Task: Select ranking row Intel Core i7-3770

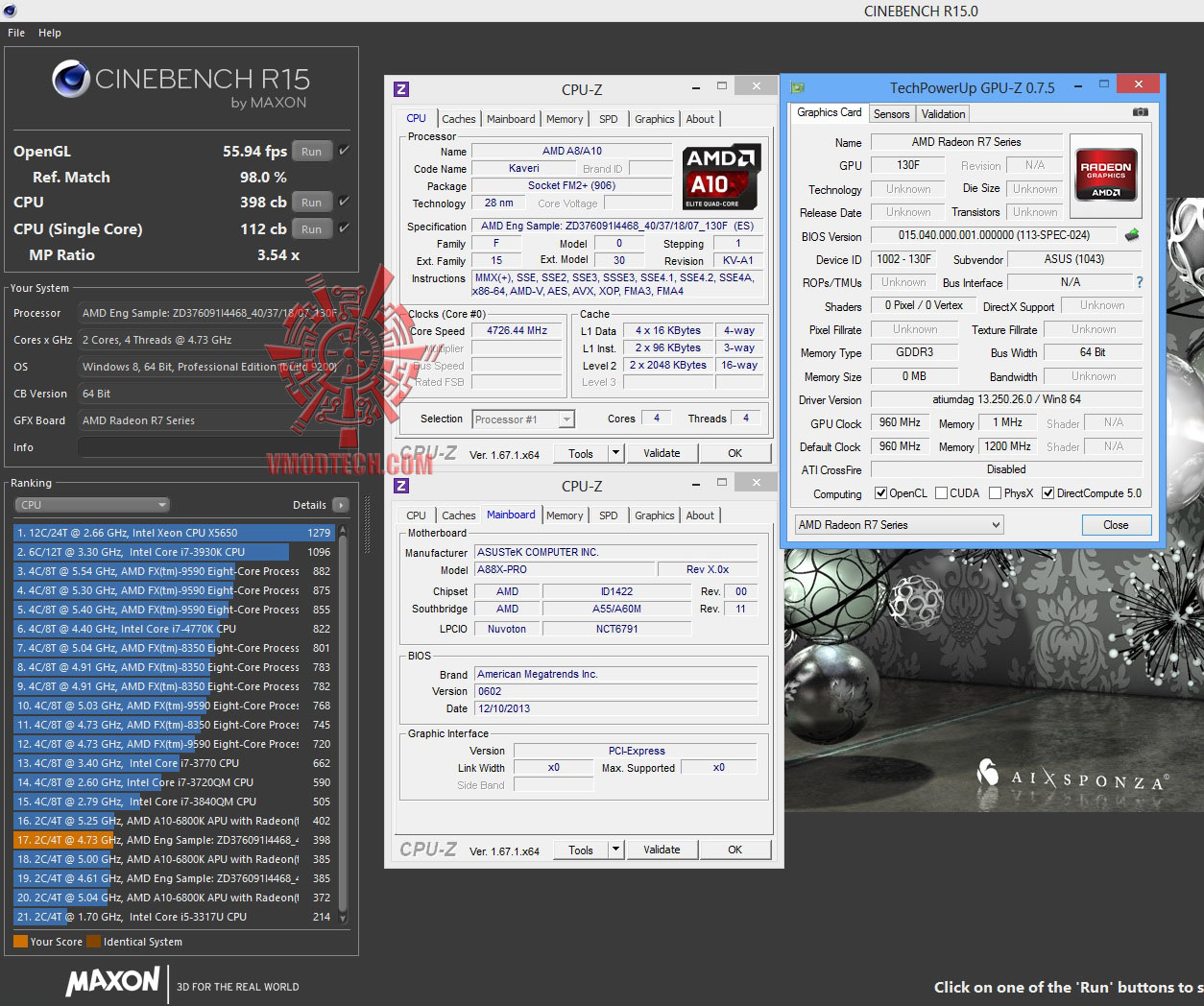Action: click(x=173, y=763)
